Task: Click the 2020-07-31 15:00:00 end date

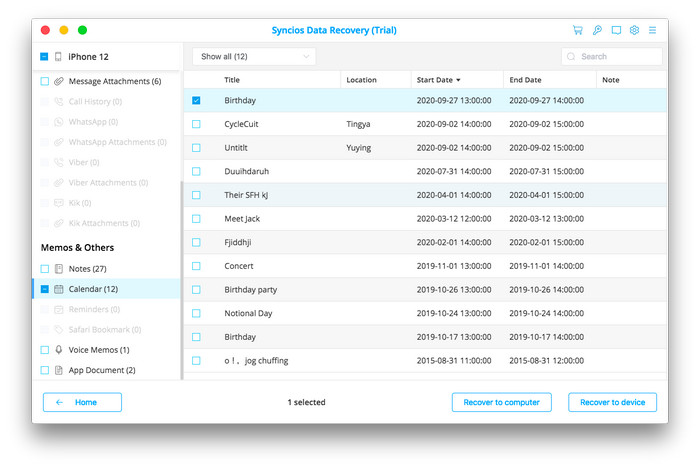Action: click(x=546, y=171)
